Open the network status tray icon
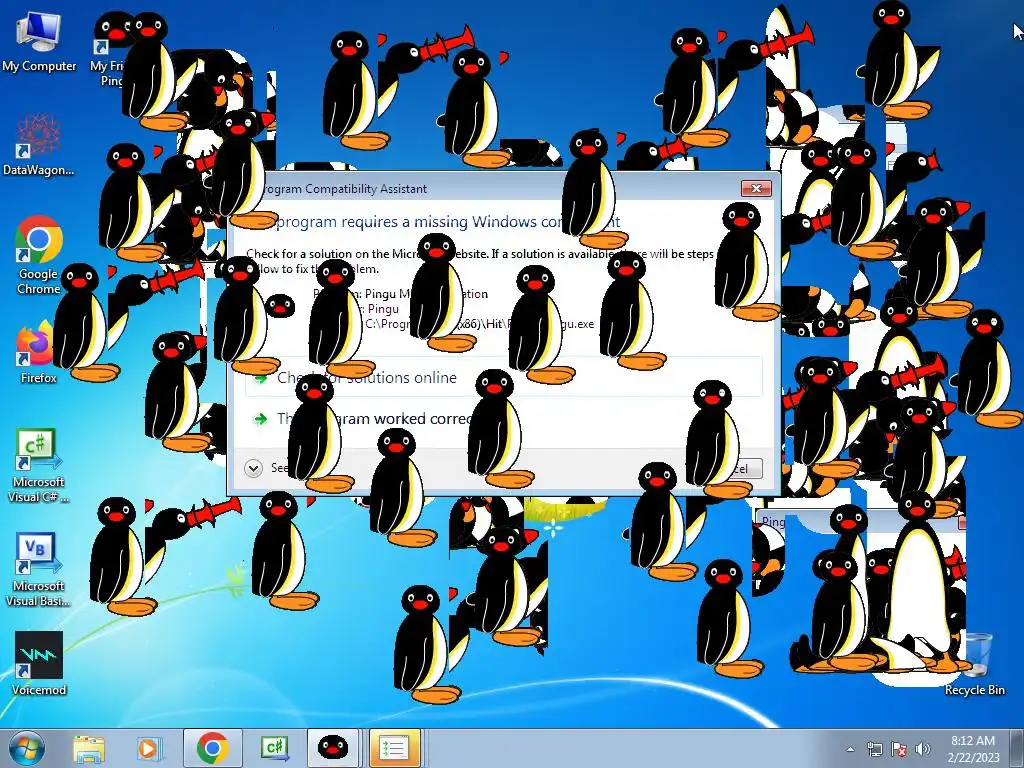The image size is (1024, 768). coord(874,749)
